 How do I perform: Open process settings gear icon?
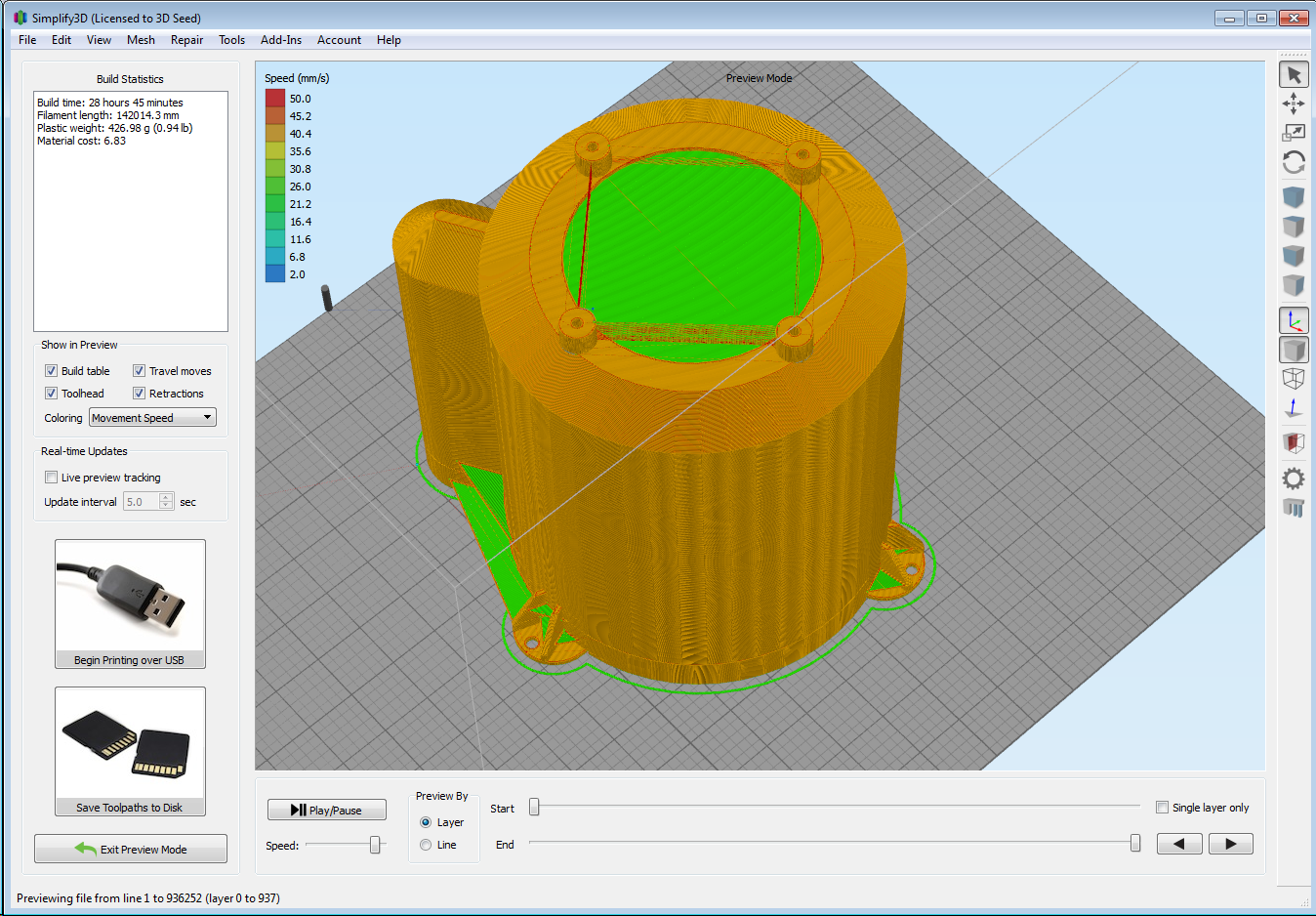(1294, 479)
